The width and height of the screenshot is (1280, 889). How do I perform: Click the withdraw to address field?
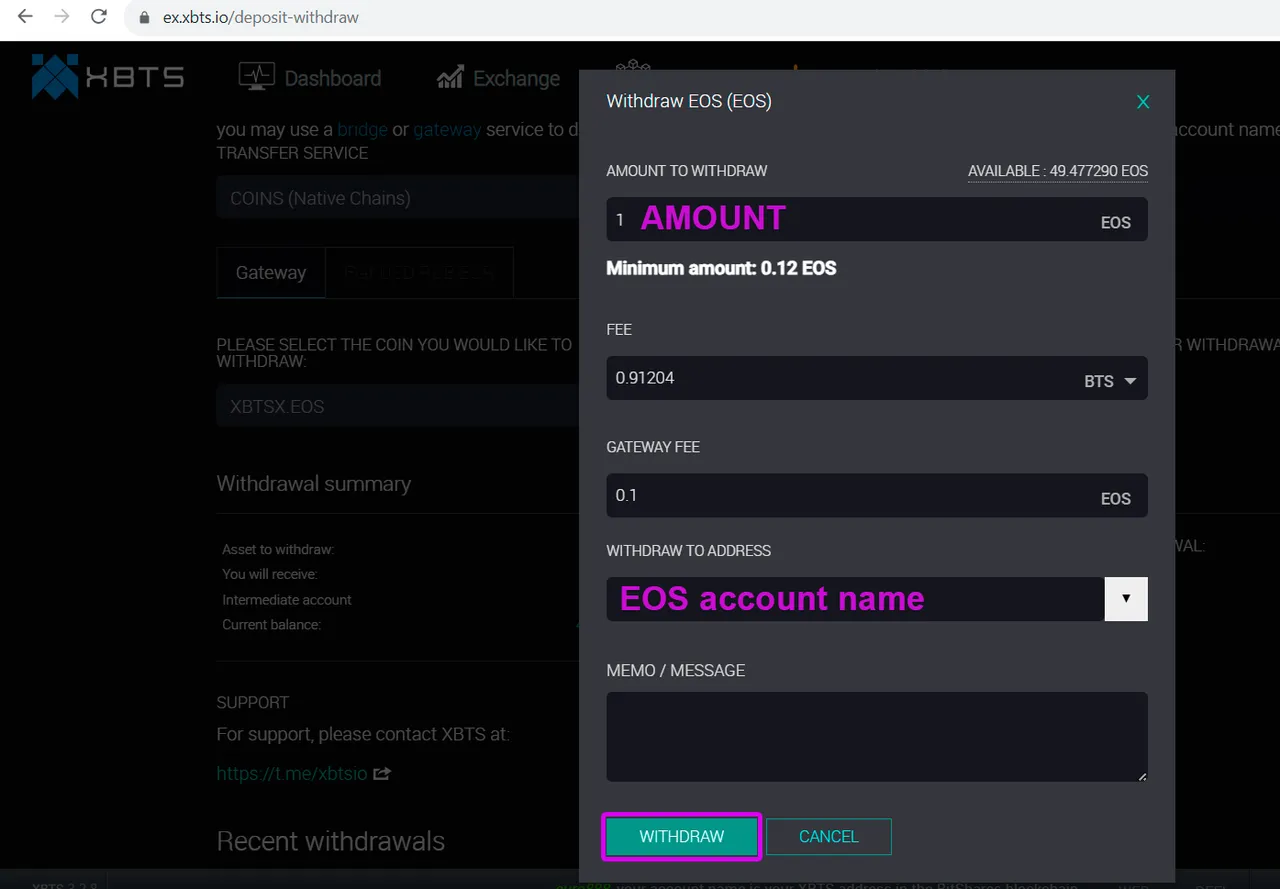855,599
